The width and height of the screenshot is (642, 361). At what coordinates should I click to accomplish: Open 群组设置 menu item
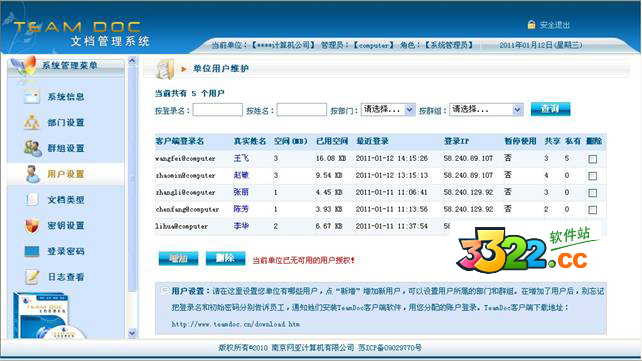pyautogui.click(x=66, y=148)
